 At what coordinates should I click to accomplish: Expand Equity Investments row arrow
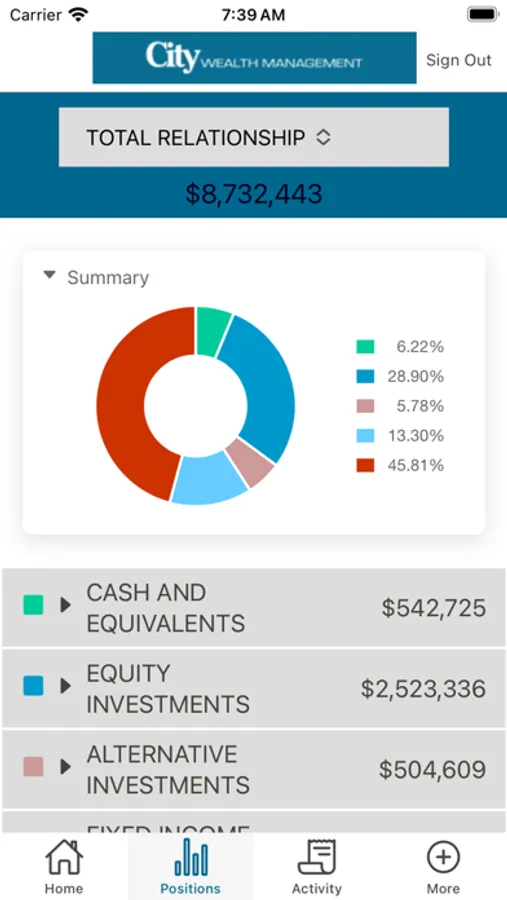(x=65, y=685)
